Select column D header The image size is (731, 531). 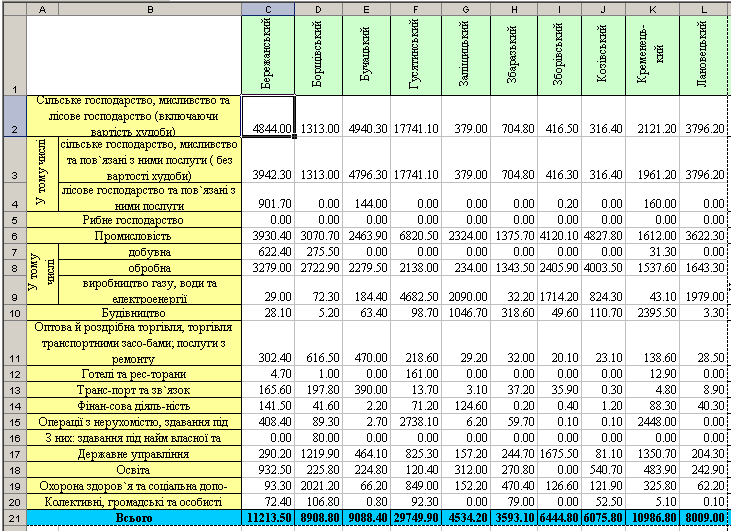[318, 9]
